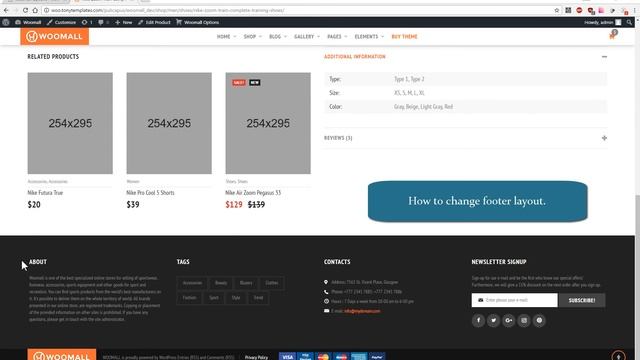The height and width of the screenshot is (360, 640).
Task: Click the Style tag in footer
Action: pos(236,298)
